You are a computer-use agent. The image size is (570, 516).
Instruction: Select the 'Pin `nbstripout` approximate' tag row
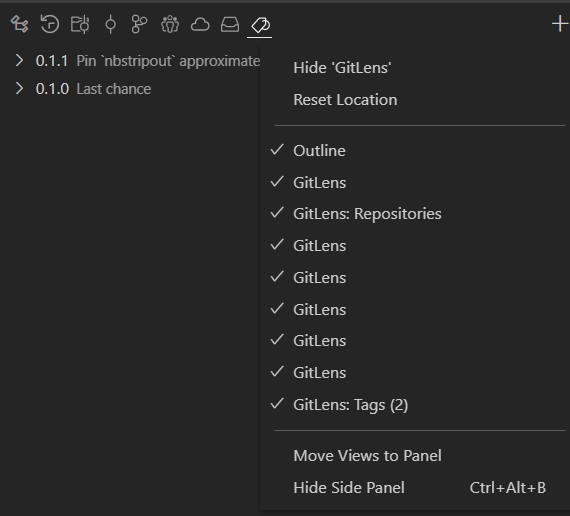click(130, 60)
